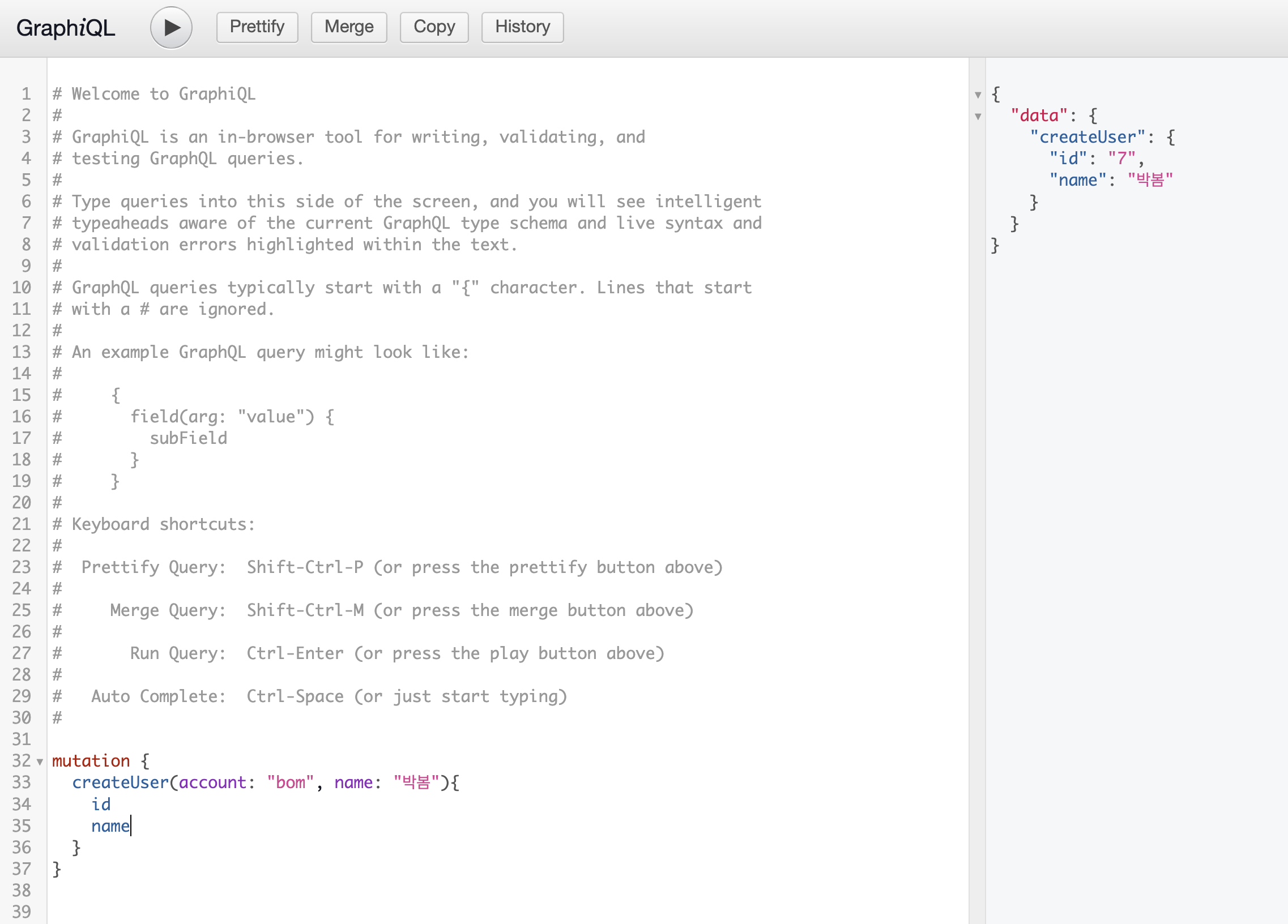Viewport: 1288px width, 924px height.
Task: Click the name argument in createUser call
Action: point(353,782)
